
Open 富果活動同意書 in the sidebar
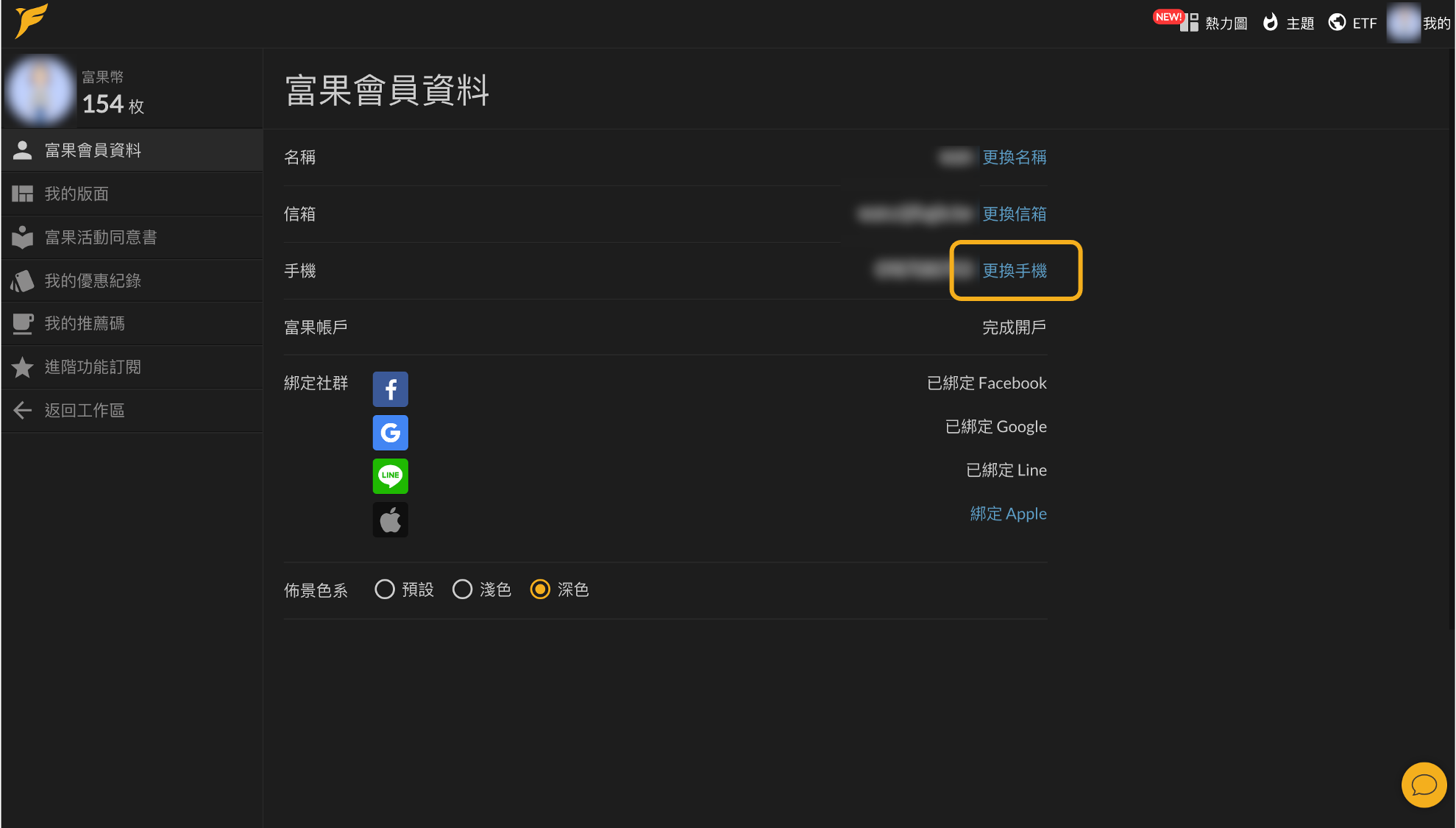click(x=132, y=237)
